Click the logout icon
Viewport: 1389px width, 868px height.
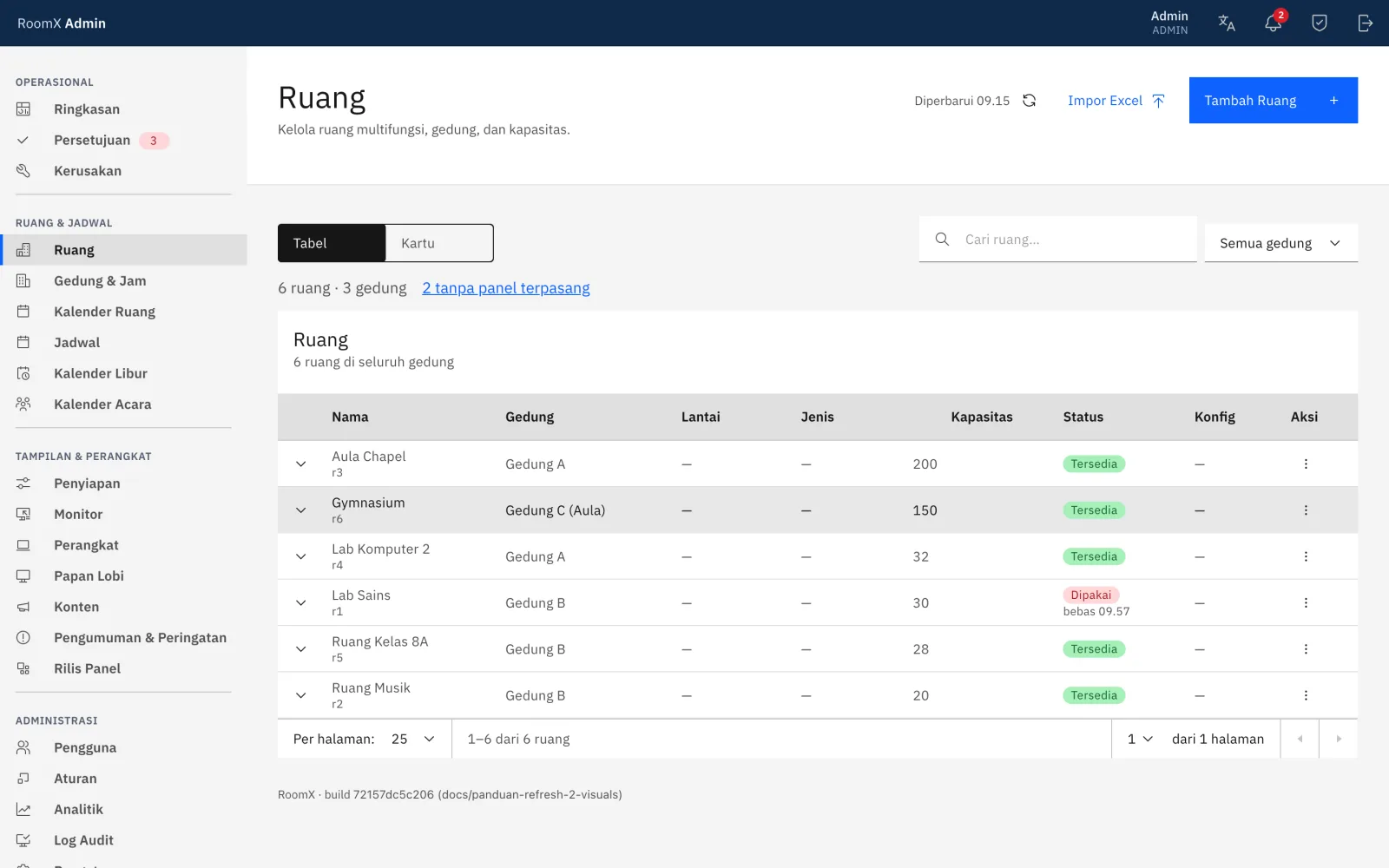pyautogui.click(x=1366, y=23)
